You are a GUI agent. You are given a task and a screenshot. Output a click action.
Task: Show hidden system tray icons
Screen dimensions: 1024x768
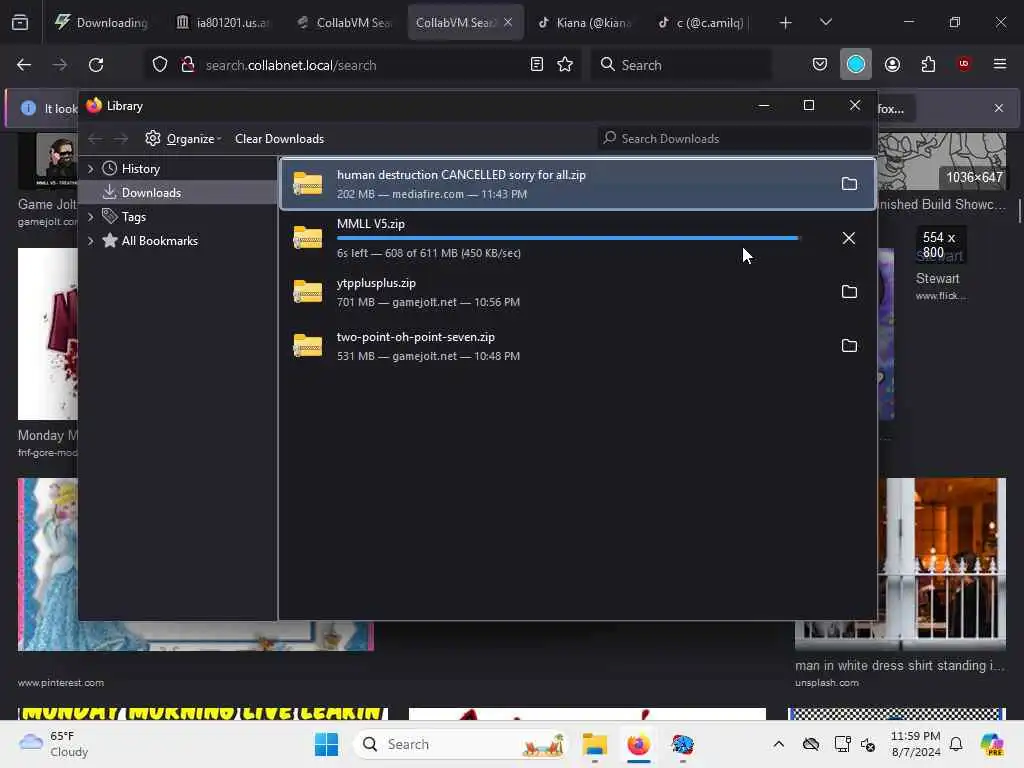point(778,744)
